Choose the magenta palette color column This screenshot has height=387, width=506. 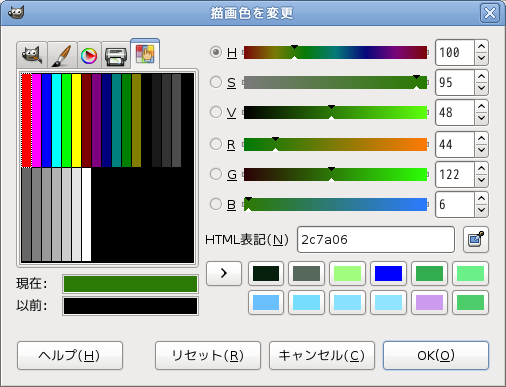pyautogui.click(x=36, y=120)
